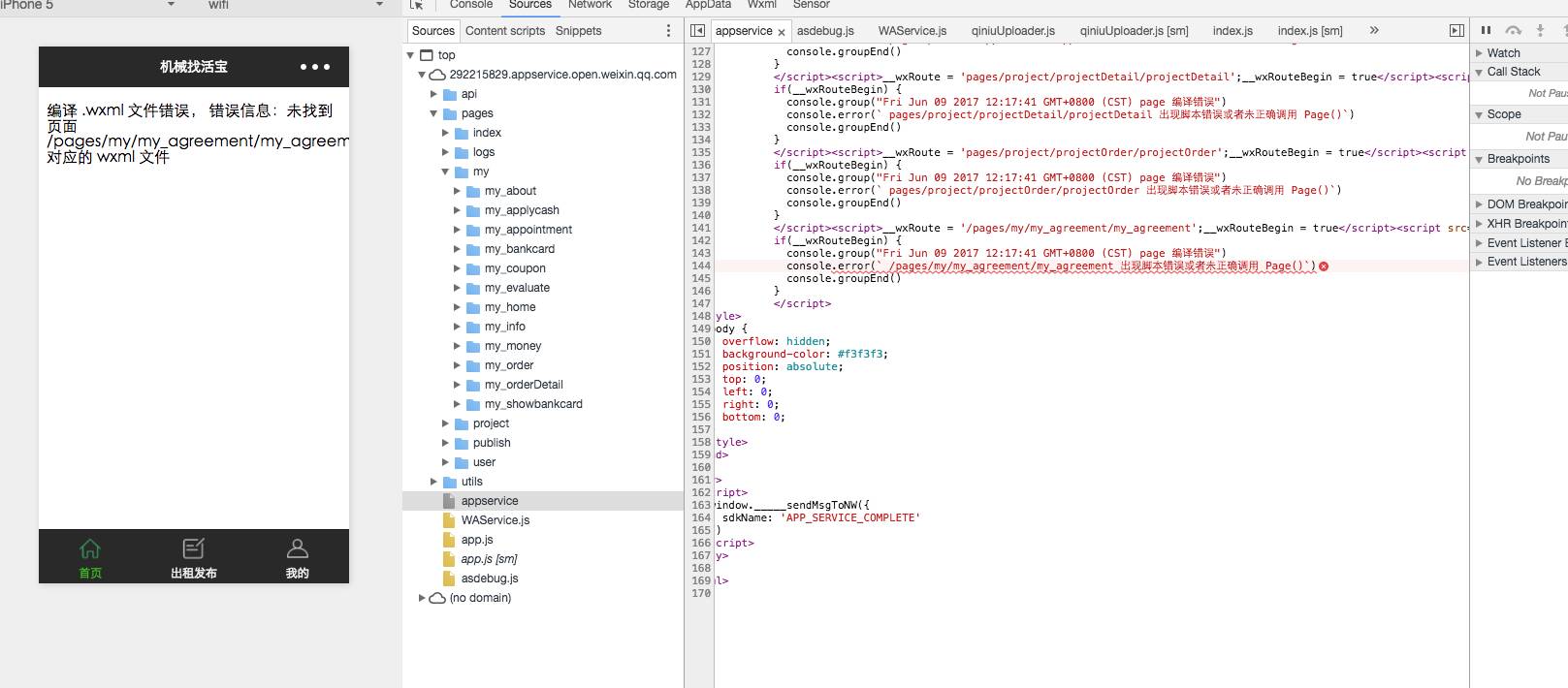Tap the 我的 profile tab icon

click(x=298, y=548)
